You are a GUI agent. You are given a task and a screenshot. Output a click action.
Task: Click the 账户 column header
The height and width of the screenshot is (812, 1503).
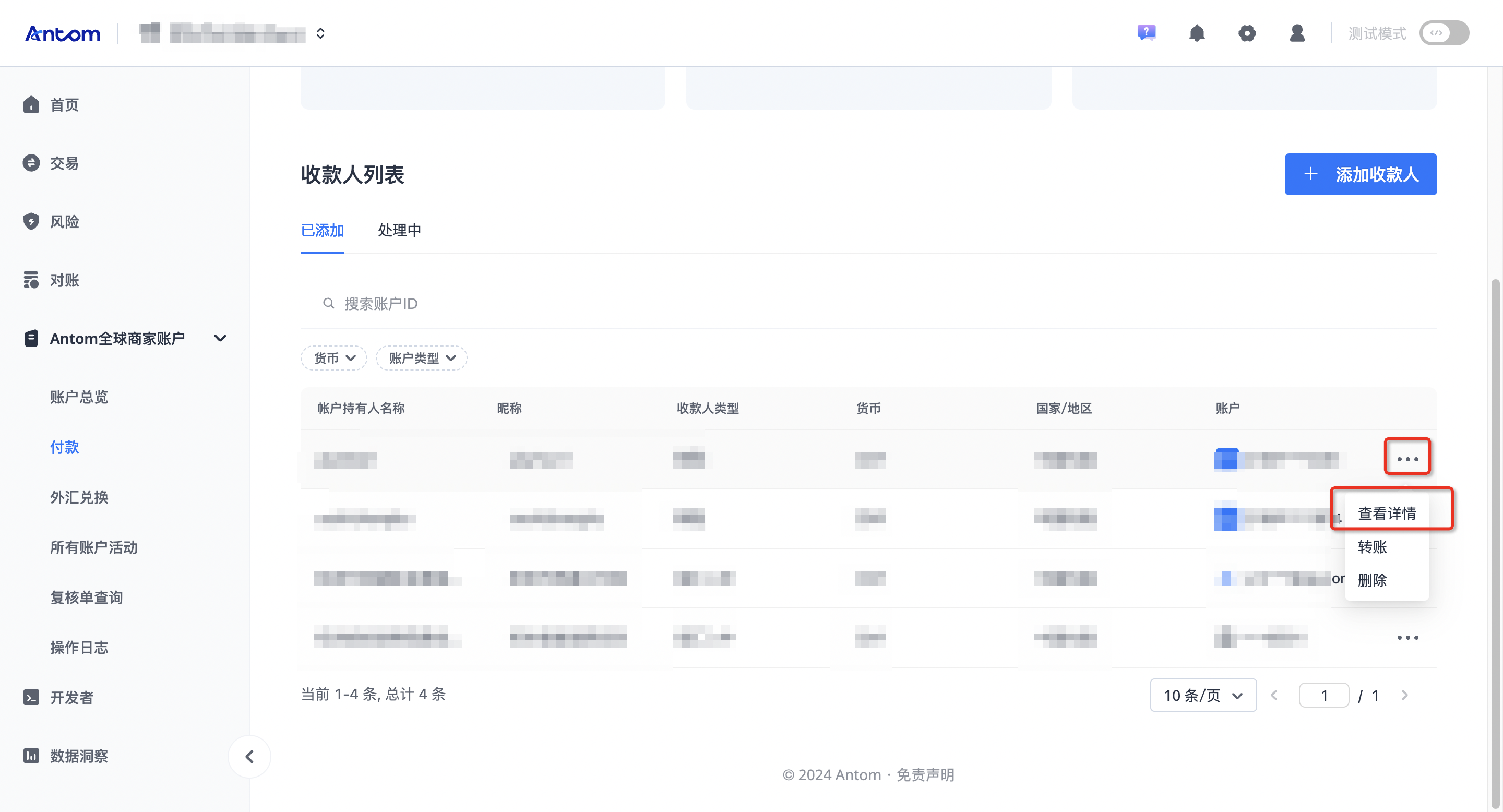[x=1227, y=408]
